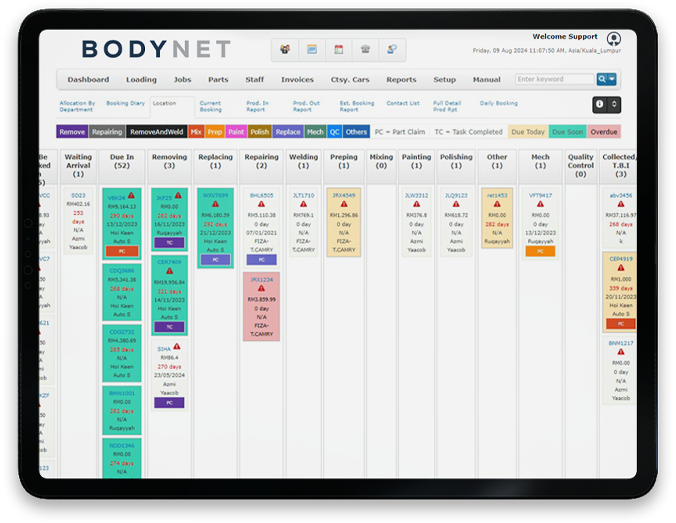
Task: Click the TC badge on card CER7409
Action: point(169,327)
